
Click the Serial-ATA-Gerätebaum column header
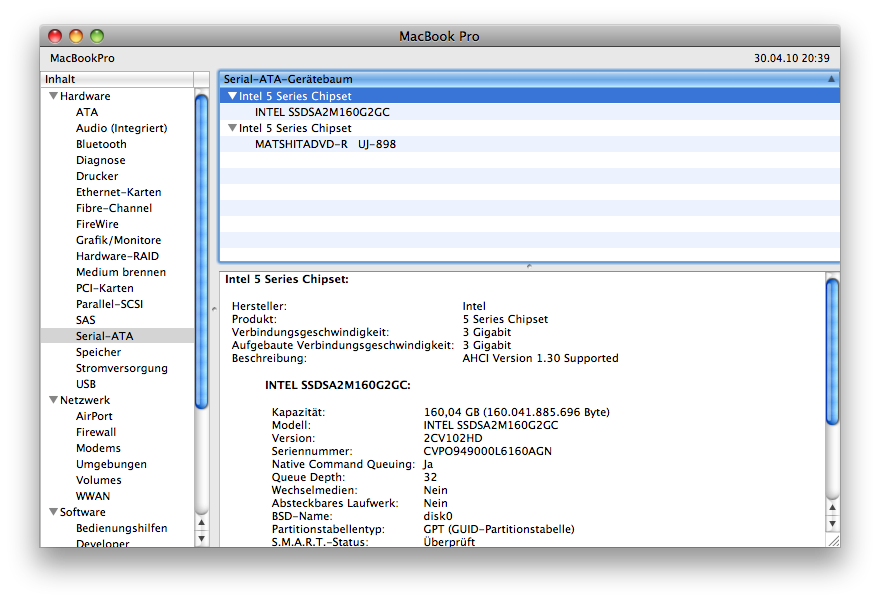coord(529,79)
